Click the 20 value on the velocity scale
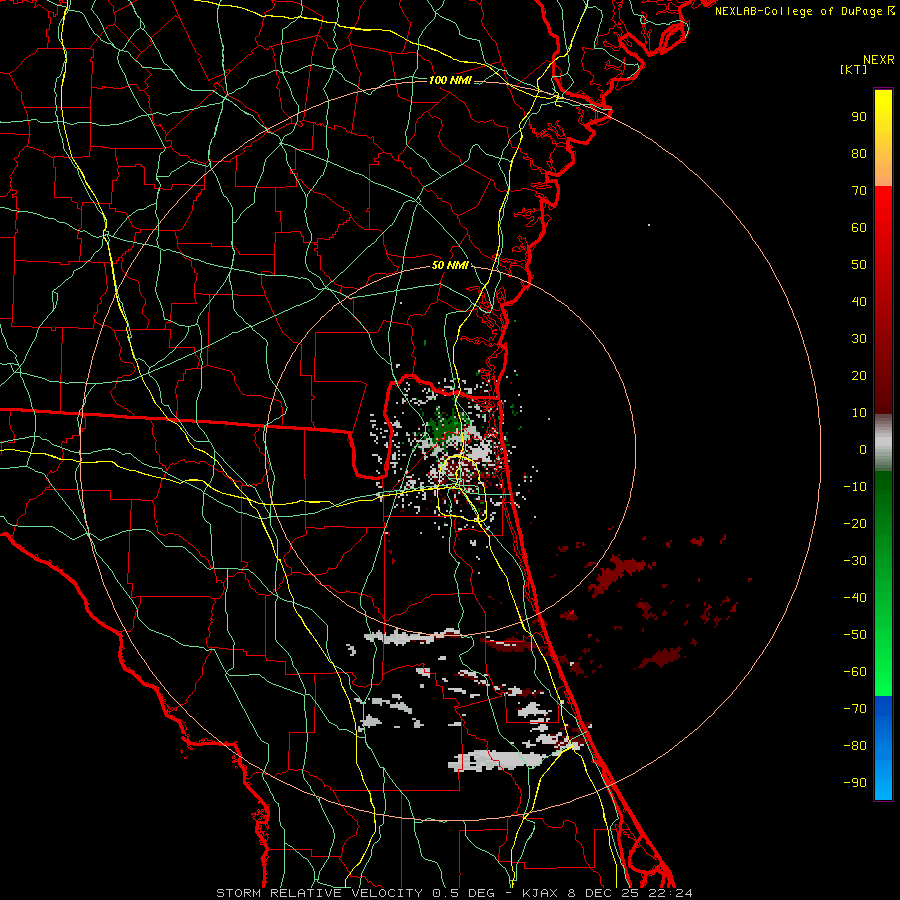The height and width of the screenshot is (900, 900). coord(859,376)
